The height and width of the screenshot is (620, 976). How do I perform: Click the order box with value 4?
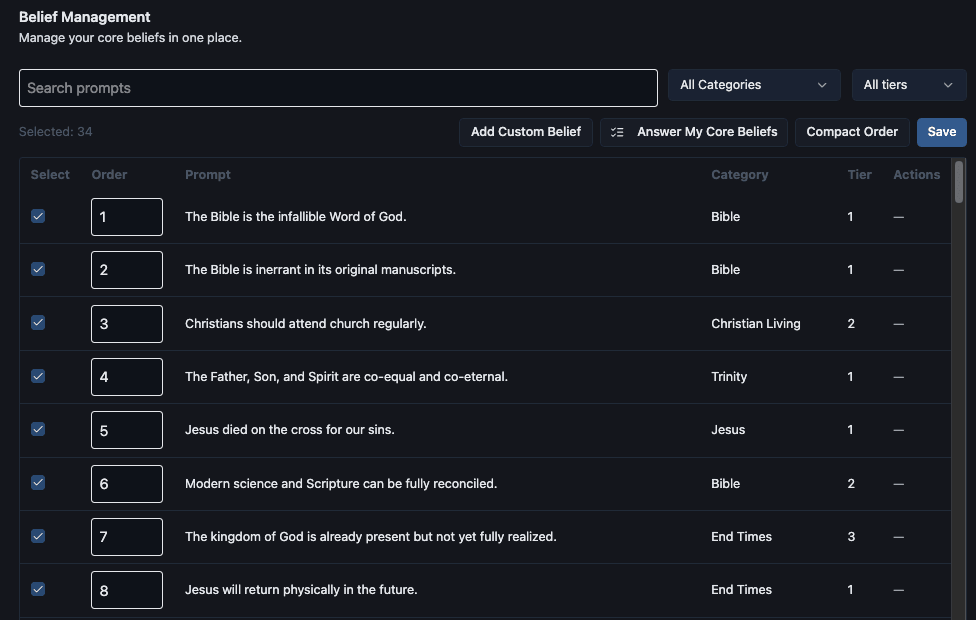[127, 377]
